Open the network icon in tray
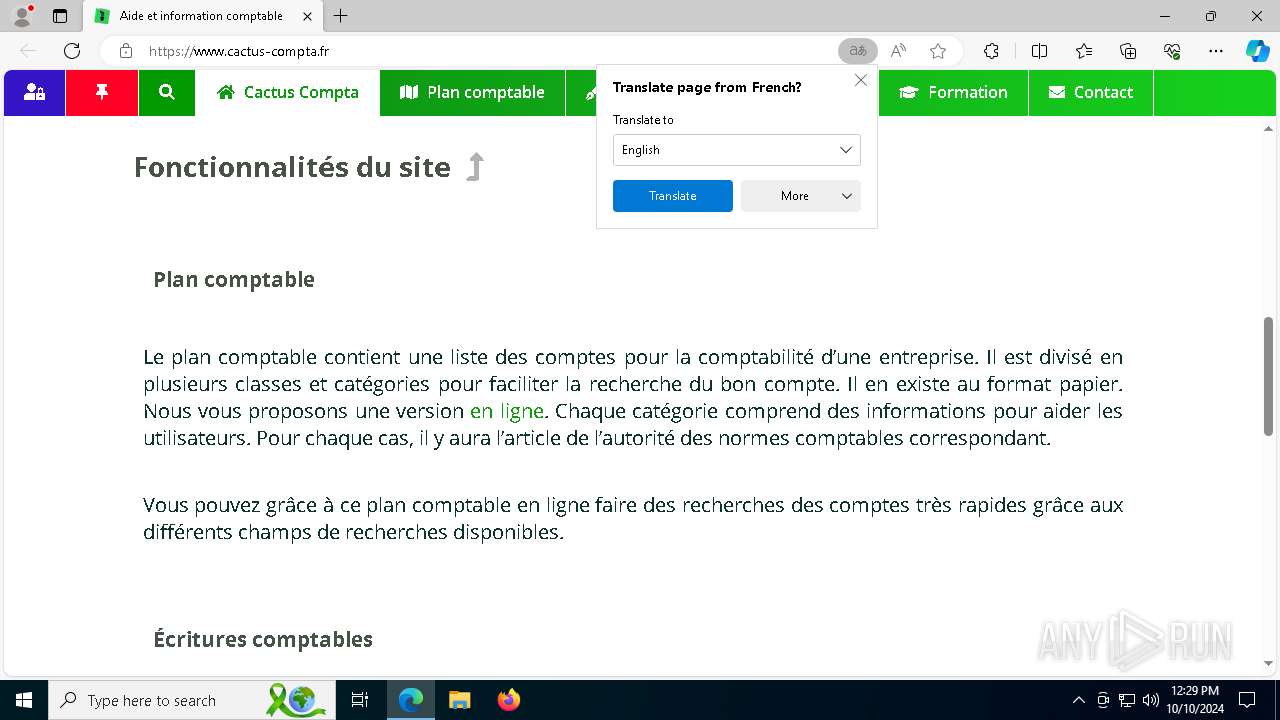The image size is (1280, 720). (1127, 700)
